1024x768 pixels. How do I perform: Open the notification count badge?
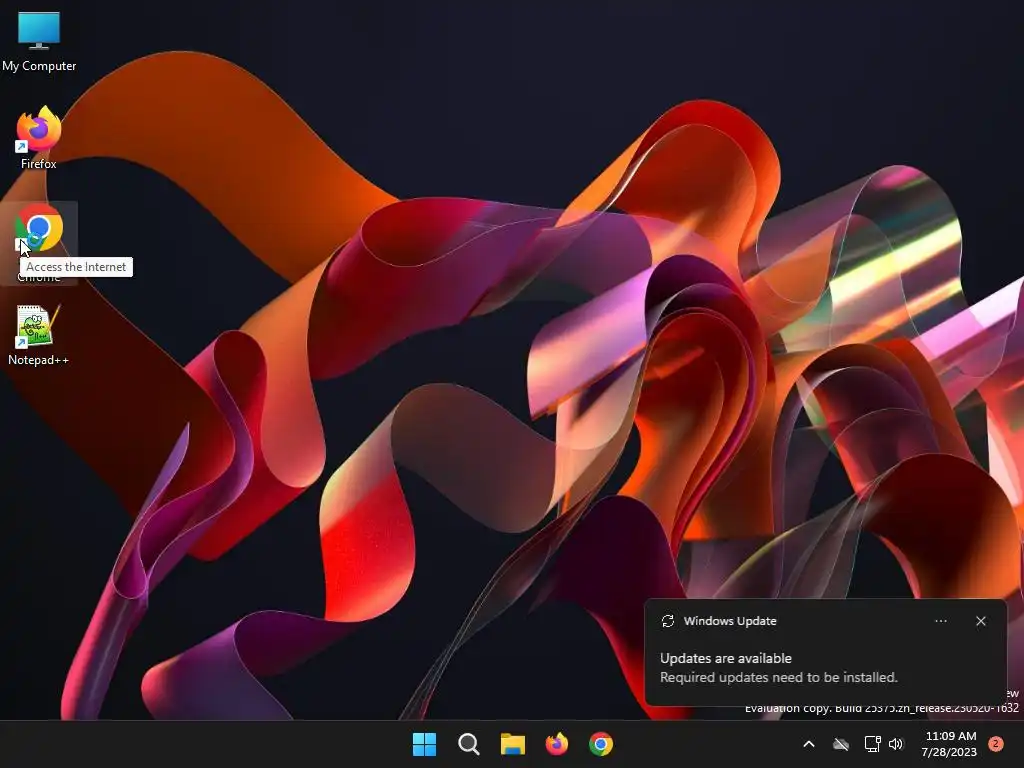pos(995,744)
